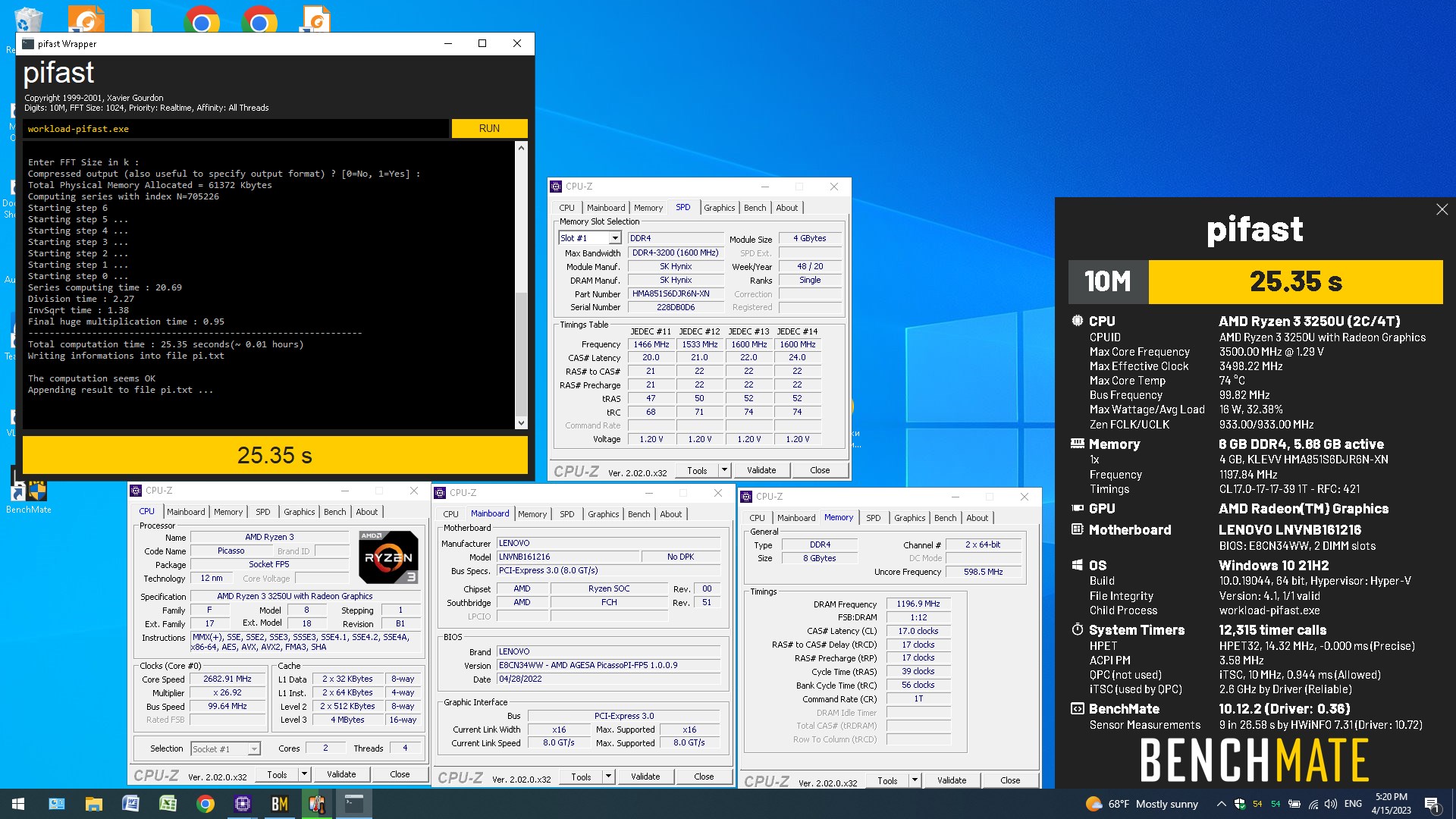
Task: Switch to BenchMate via BM taskbar icon
Action: pyautogui.click(x=280, y=804)
